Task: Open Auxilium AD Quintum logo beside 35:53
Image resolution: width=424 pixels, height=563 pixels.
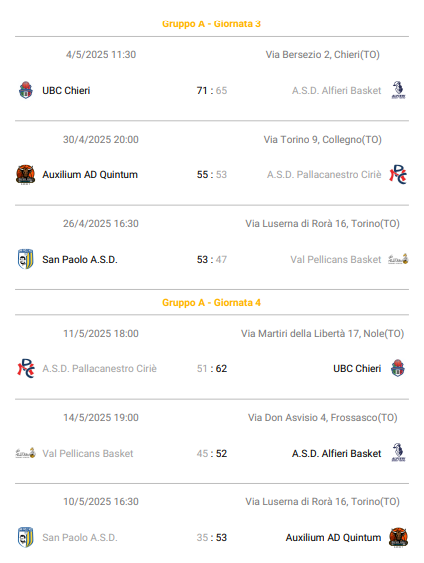Action: [398, 538]
